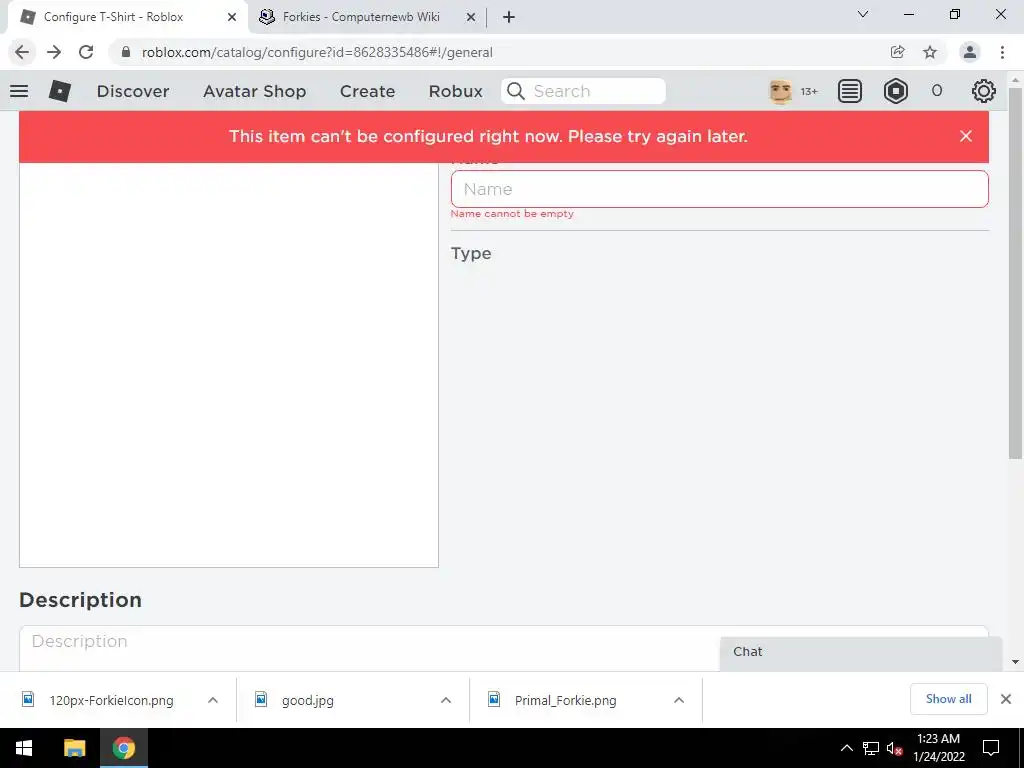Click the Robux balance of 0
Image resolution: width=1024 pixels, height=768 pixels.
(936, 91)
